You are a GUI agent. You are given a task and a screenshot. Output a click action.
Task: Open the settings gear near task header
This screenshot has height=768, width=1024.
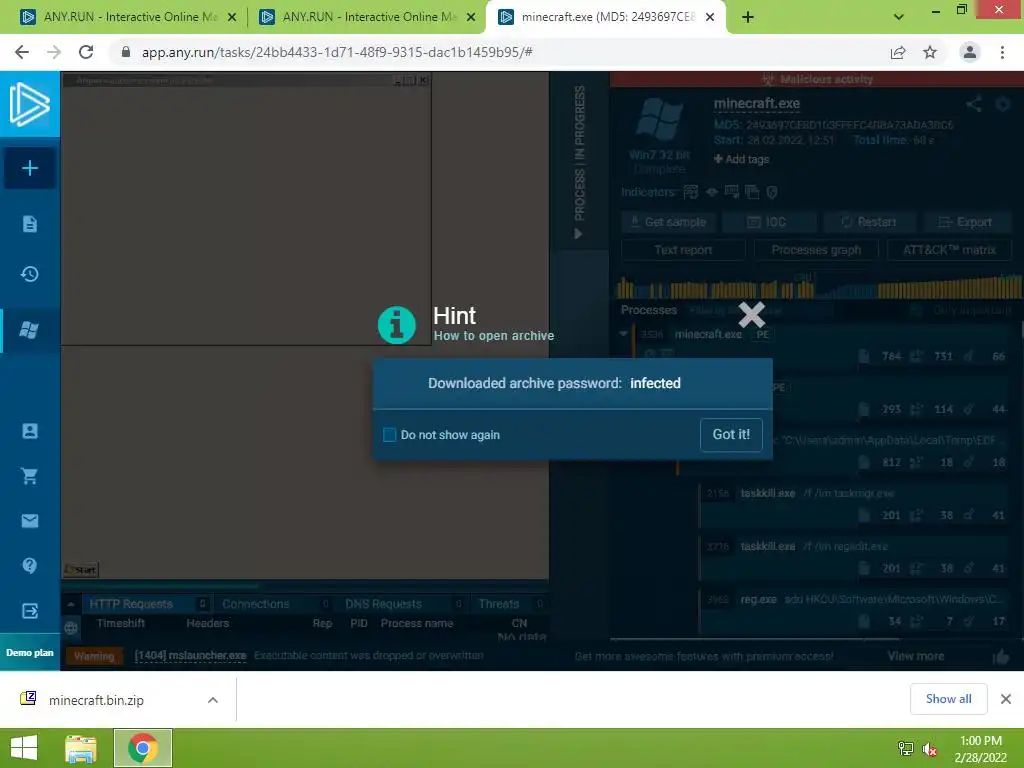(1002, 104)
